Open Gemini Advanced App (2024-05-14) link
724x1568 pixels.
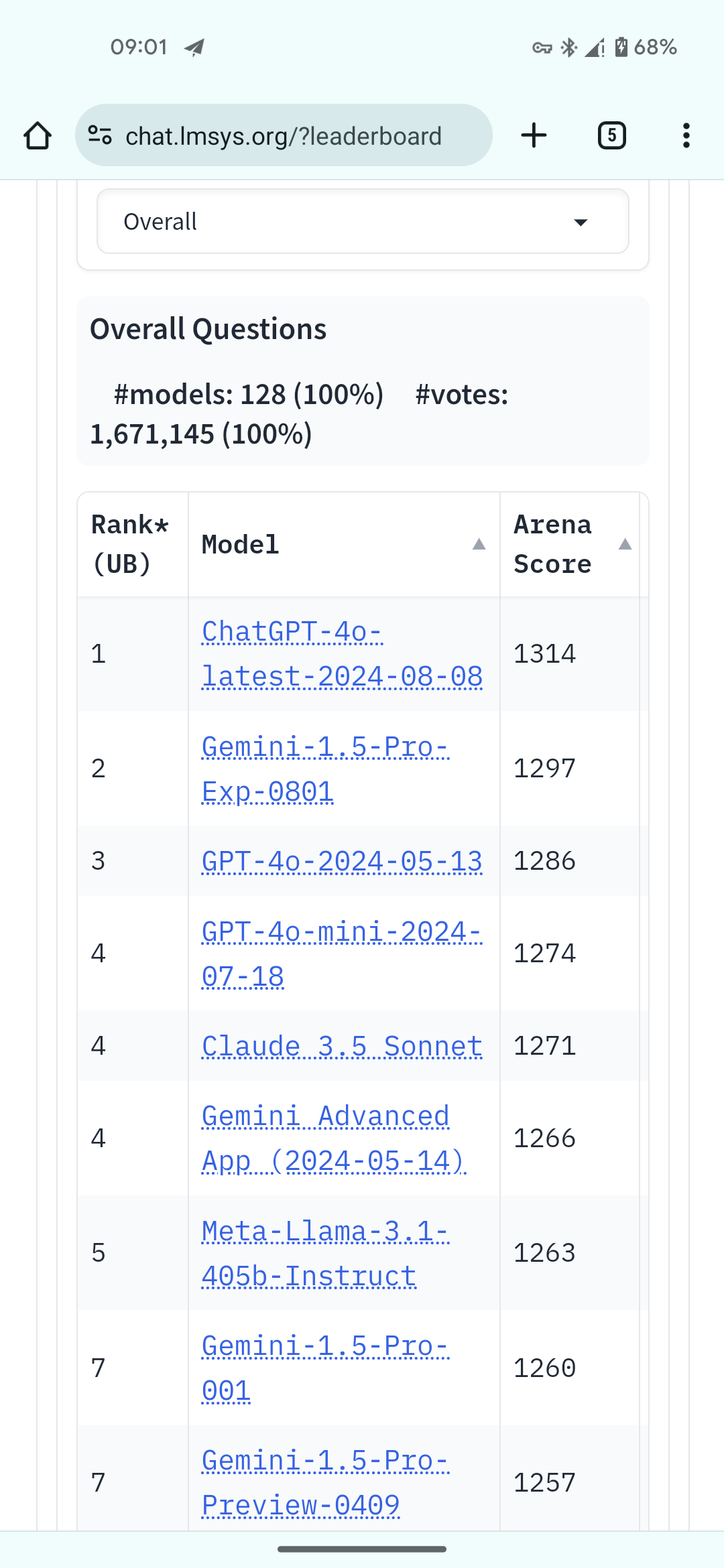[x=334, y=1138]
